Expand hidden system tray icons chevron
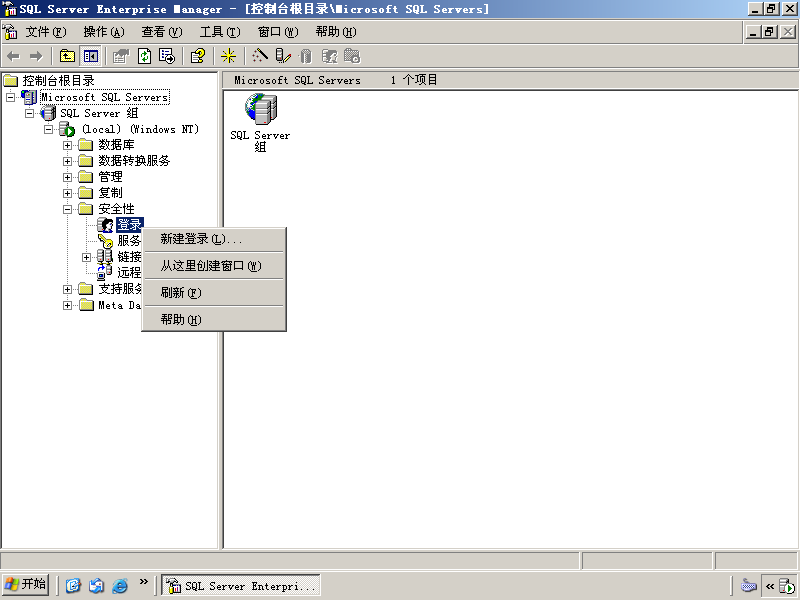The width and height of the screenshot is (800, 600). click(770, 586)
